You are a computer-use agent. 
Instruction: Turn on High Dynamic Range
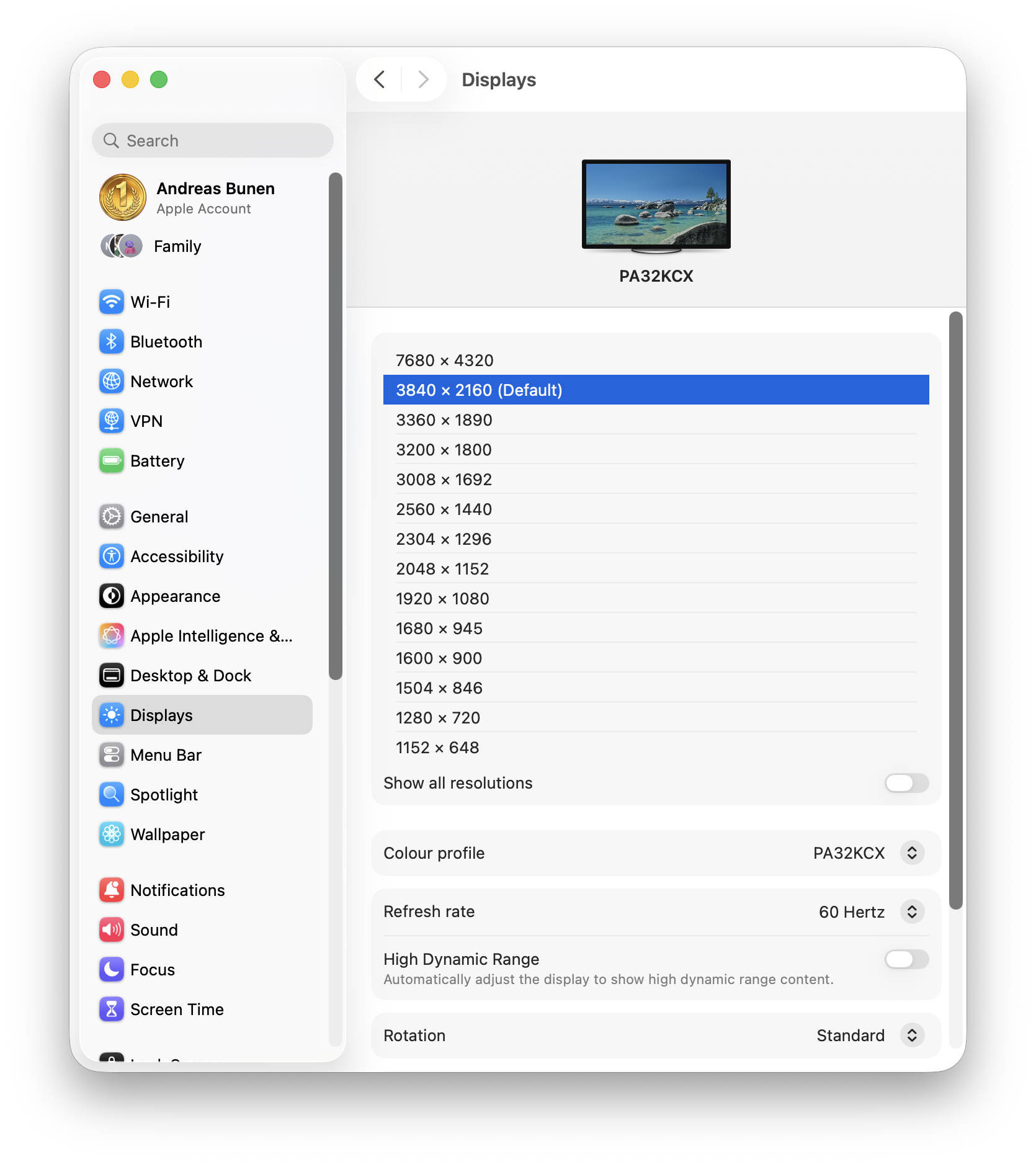[x=905, y=960]
